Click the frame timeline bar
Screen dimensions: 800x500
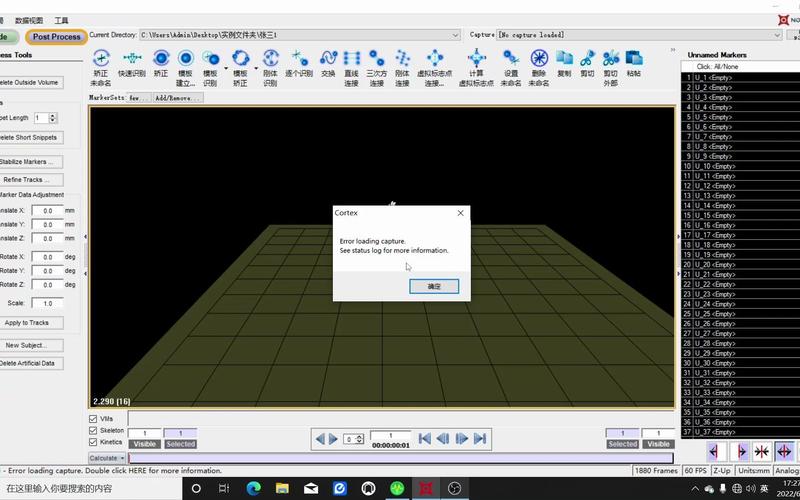[x=401, y=458]
